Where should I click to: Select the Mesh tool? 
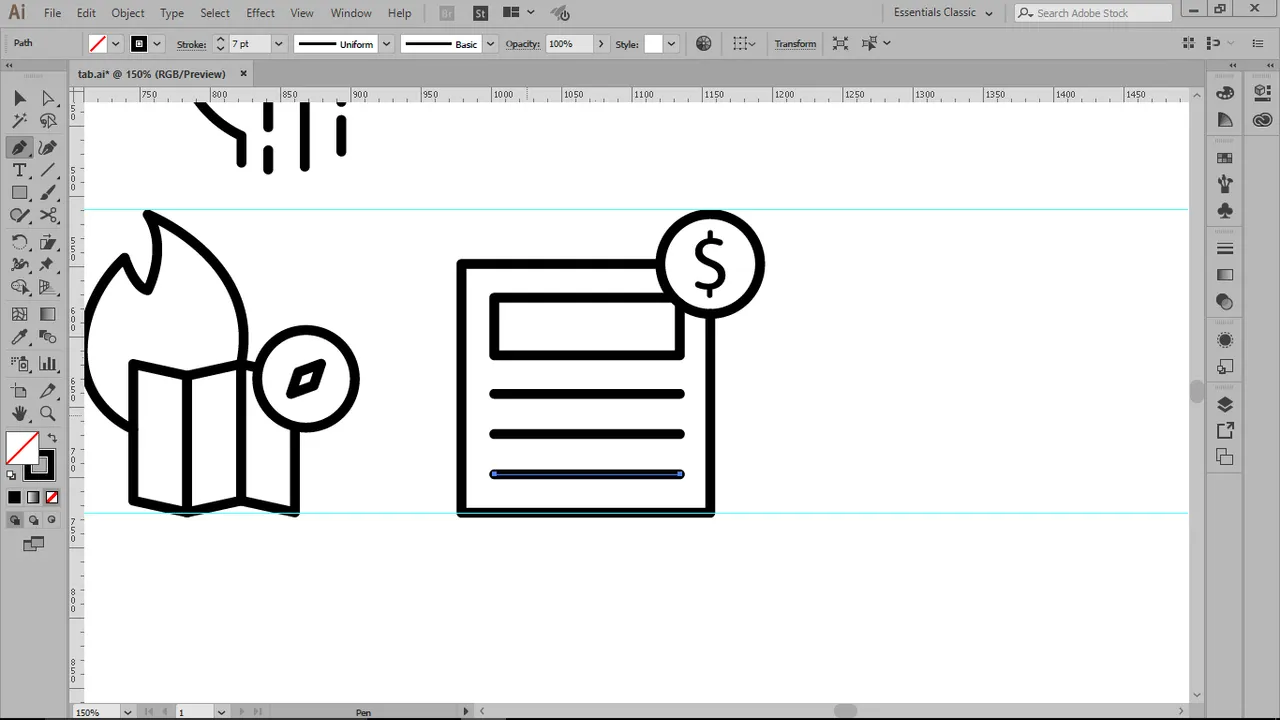[x=19, y=314]
